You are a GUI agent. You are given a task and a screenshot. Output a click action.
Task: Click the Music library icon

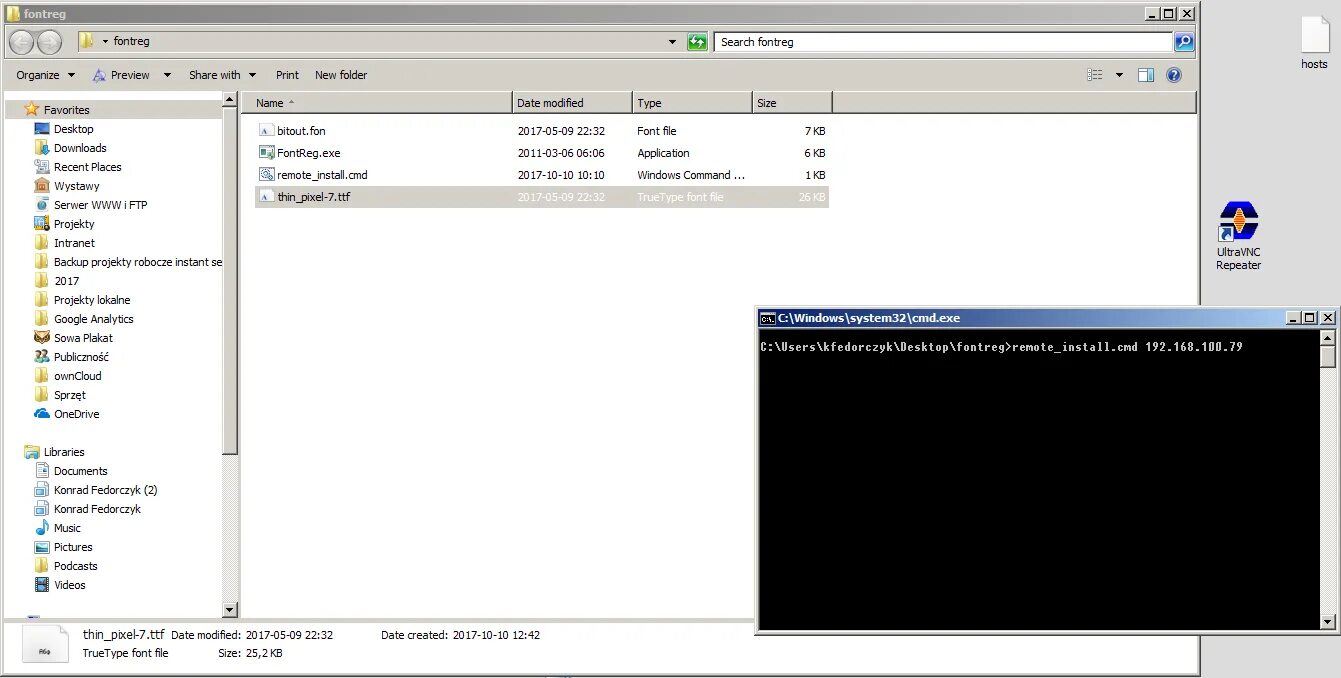(42, 528)
